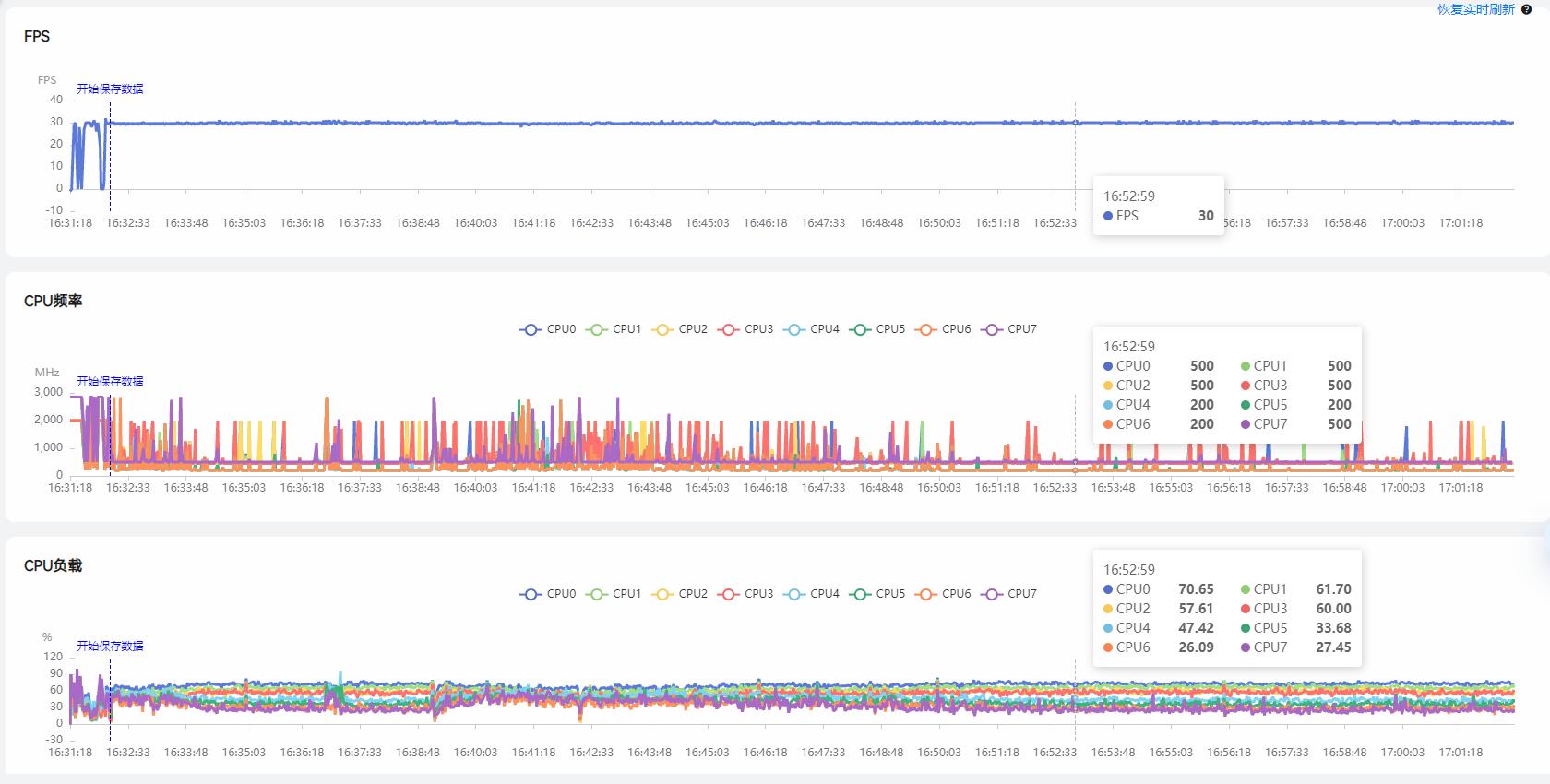Click the 恢复实时刷新 link

click(1475, 9)
